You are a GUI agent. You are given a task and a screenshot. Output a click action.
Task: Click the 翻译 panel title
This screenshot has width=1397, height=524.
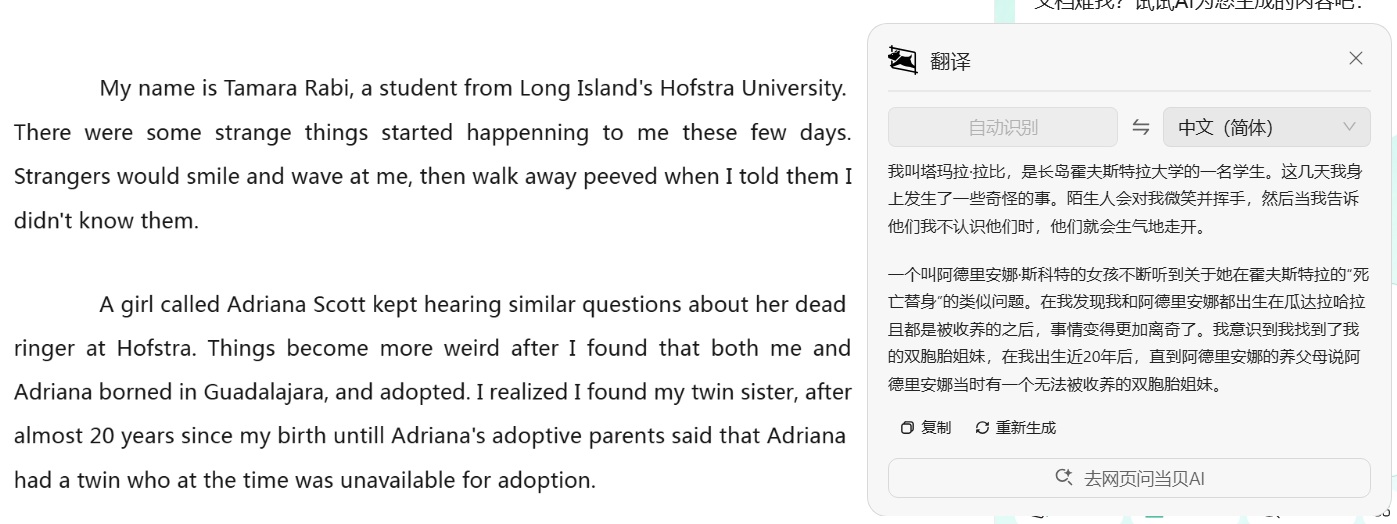(x=950, y=61)
